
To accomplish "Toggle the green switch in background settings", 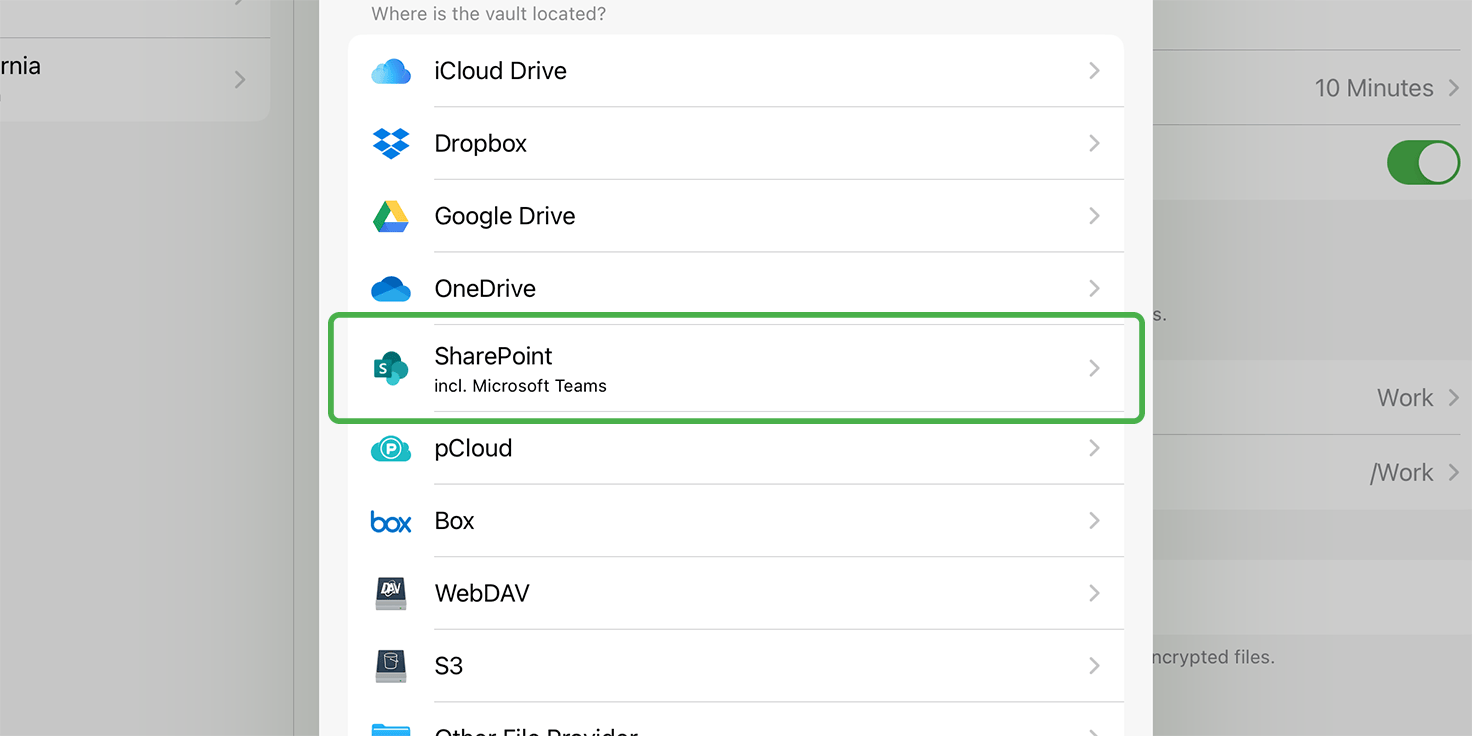I will click(1423, 162).
